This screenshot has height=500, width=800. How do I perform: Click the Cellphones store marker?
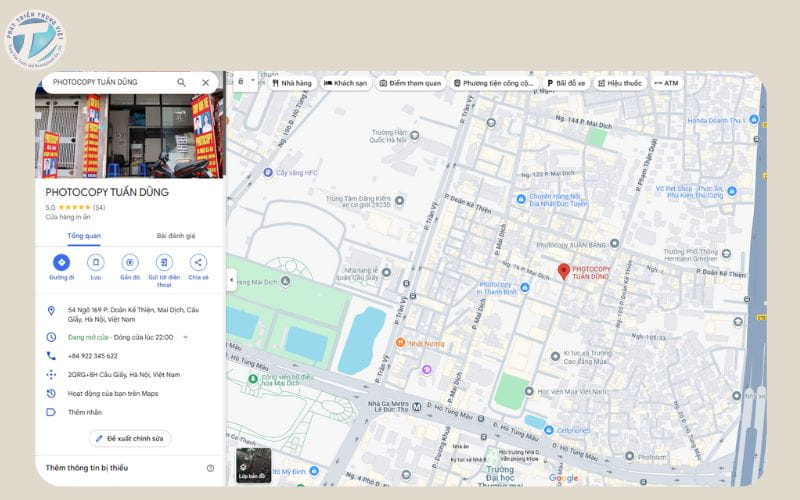coord(548,430)
